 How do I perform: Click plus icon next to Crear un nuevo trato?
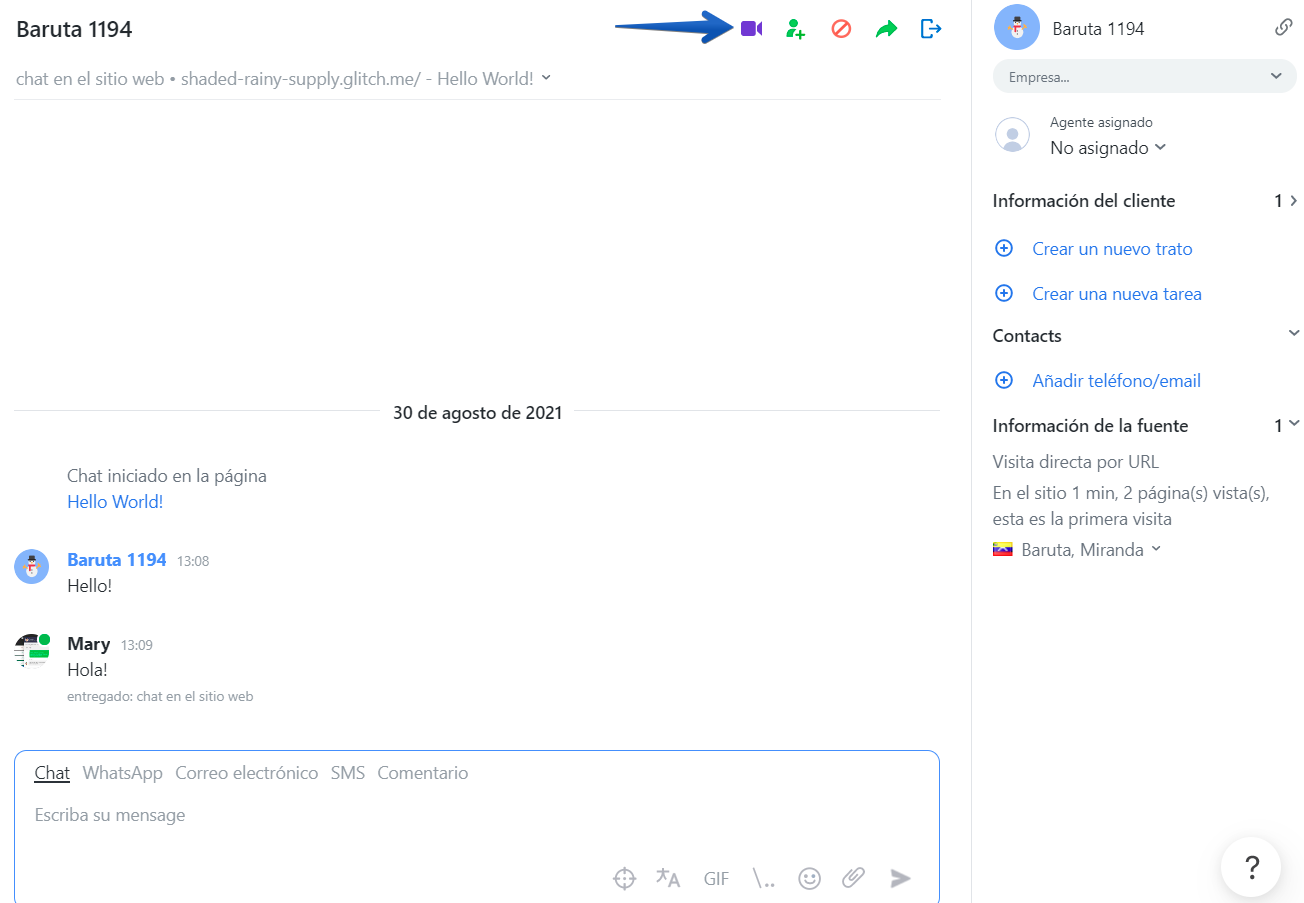[1004, 248]
